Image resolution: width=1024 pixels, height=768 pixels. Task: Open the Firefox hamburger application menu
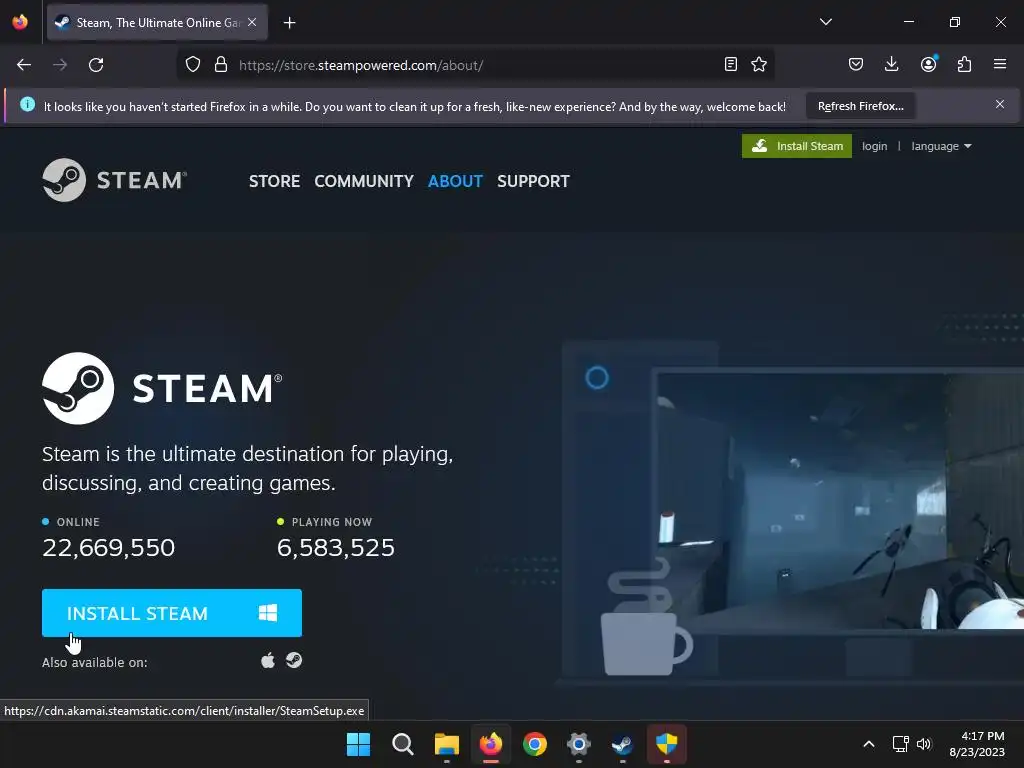point(1000,64)
